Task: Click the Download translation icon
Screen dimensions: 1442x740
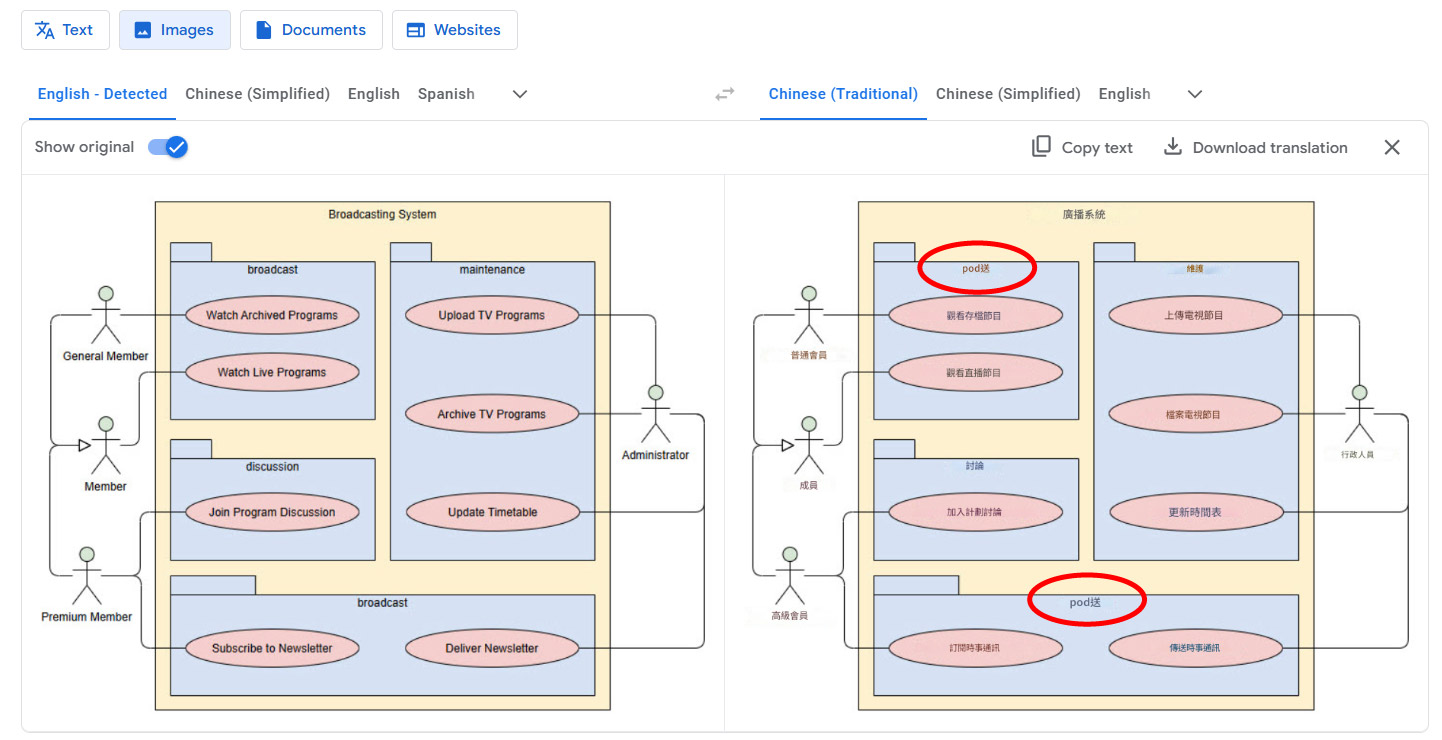Action: point(1173,147)
